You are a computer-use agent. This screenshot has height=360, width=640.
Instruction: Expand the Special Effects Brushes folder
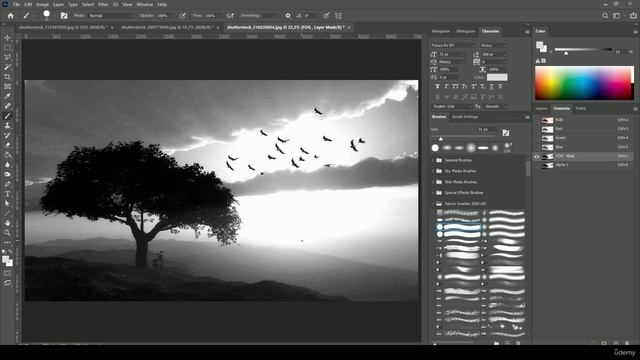[433, 193]
